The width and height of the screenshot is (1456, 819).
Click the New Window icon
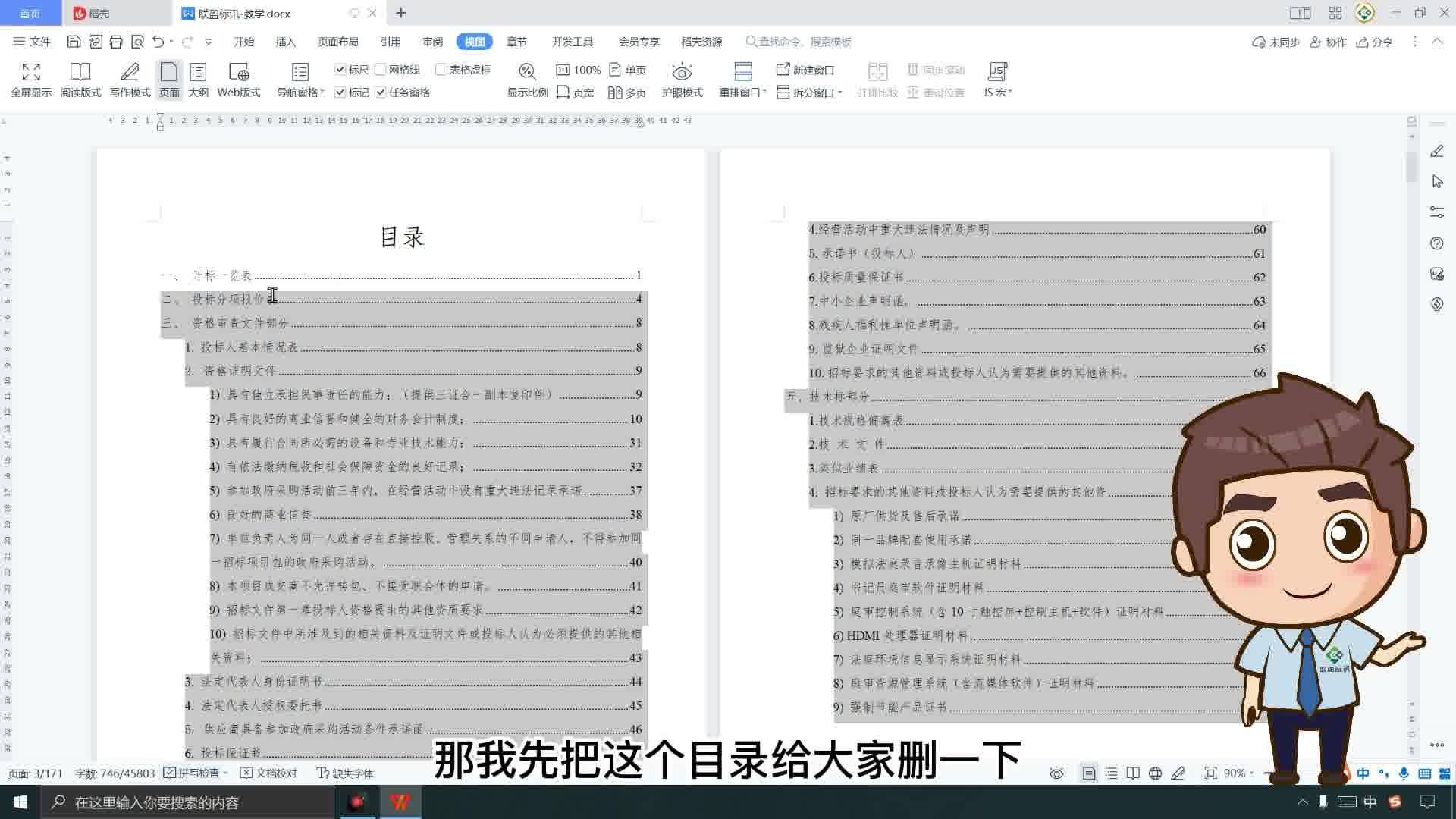click(x=805, y=70)
